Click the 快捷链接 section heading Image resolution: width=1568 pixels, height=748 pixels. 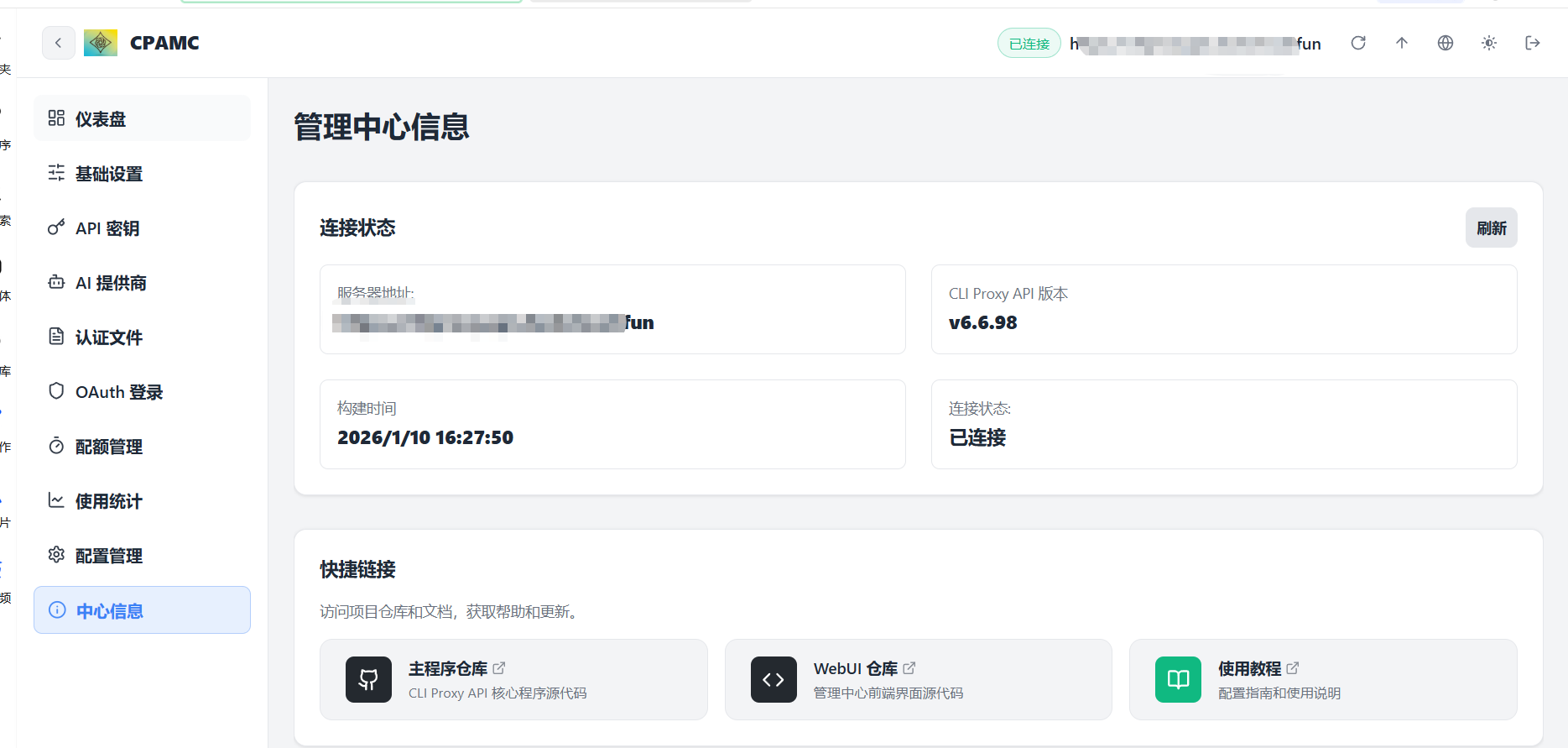357,569
